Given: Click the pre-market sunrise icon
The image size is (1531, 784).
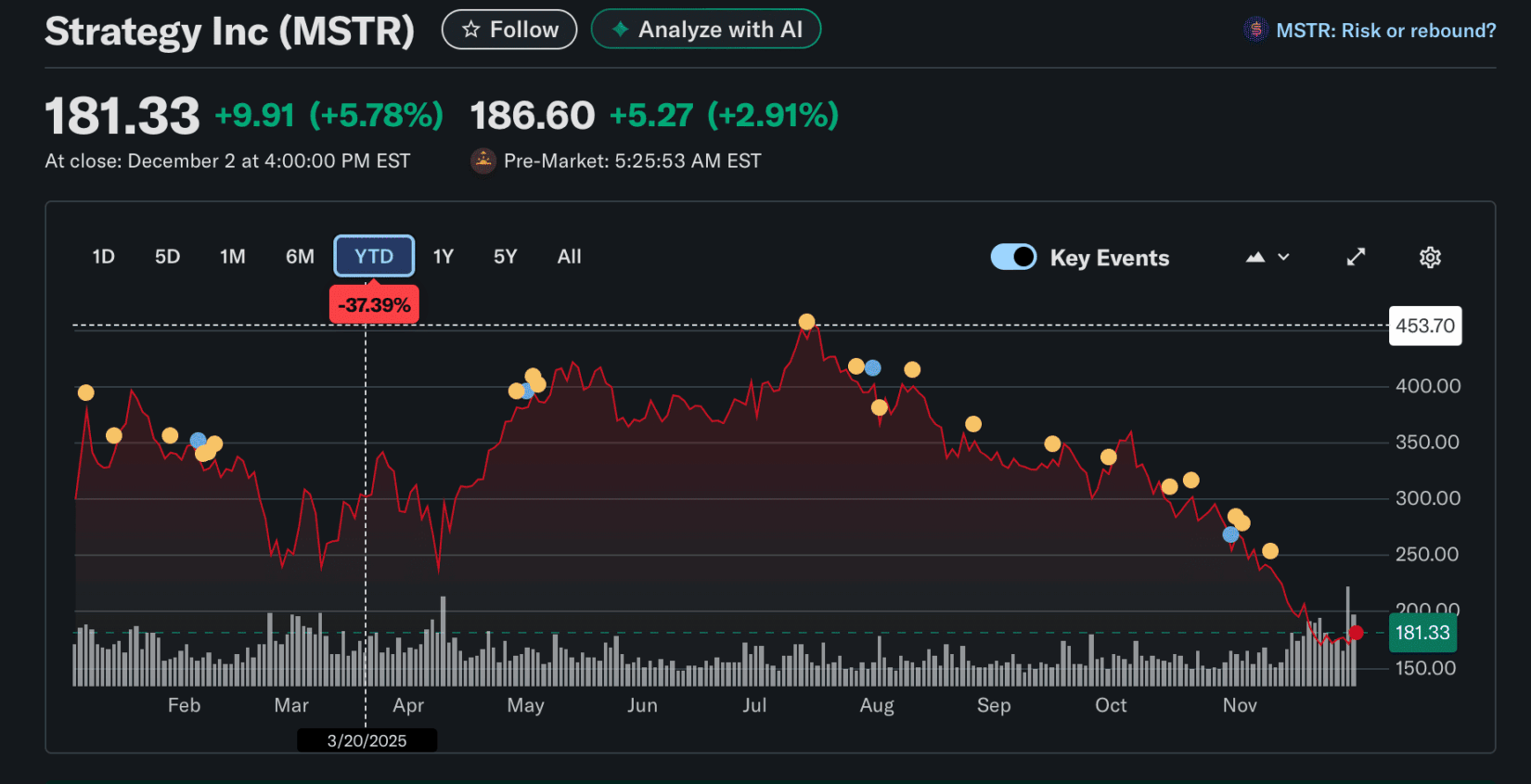Looking at the screenshot, I should click(483, 161).
